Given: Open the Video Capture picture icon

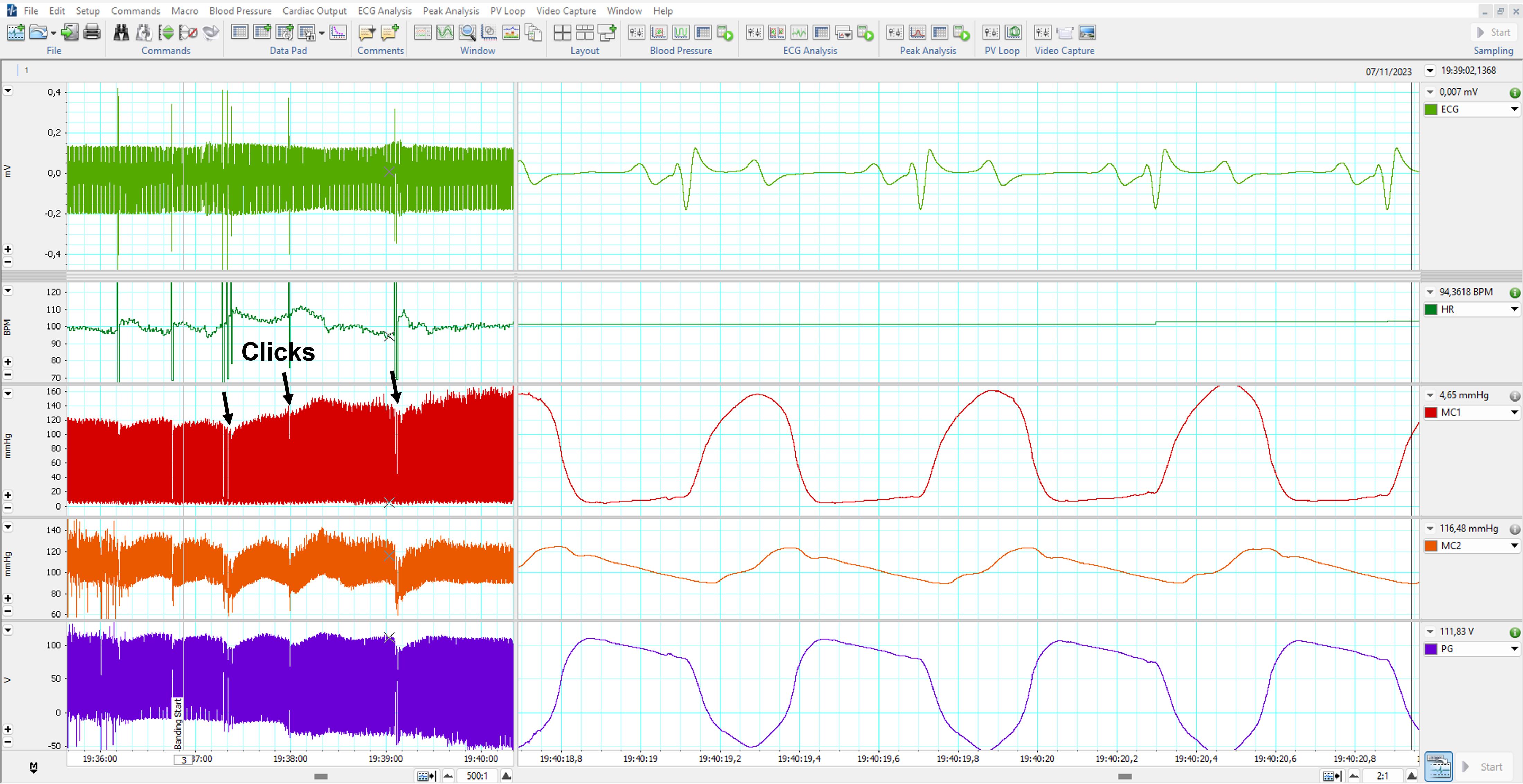Looking at the screenshot, I should (1087, 33).
